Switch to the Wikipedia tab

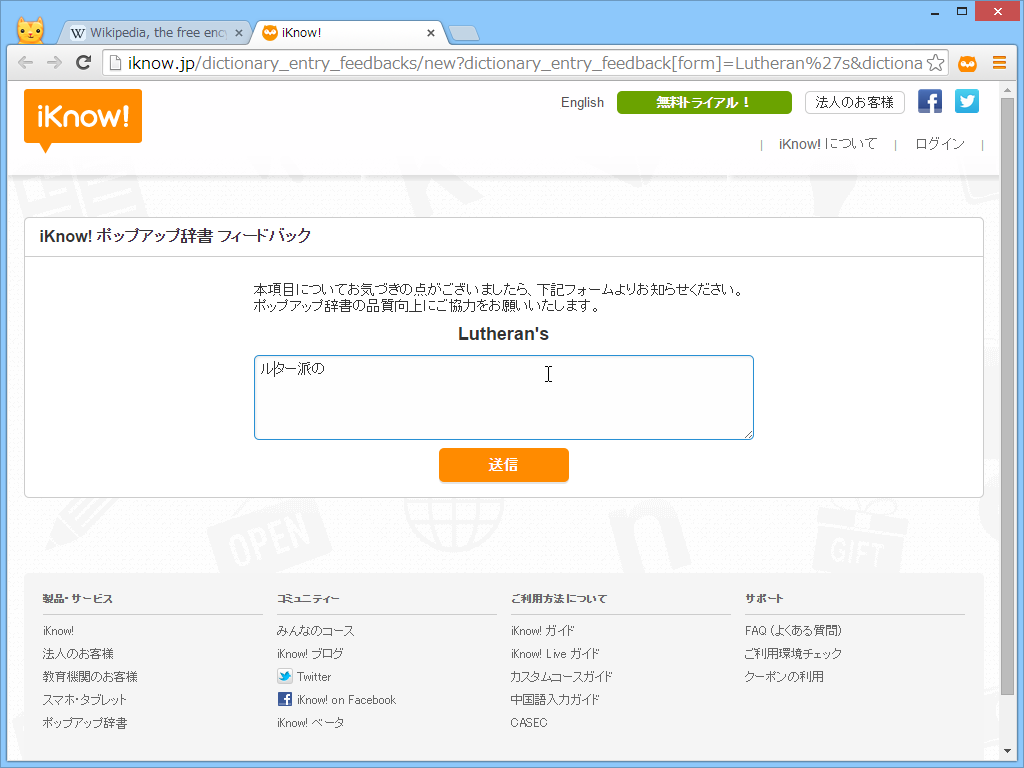pyautogui.click(x=150, y=32)
